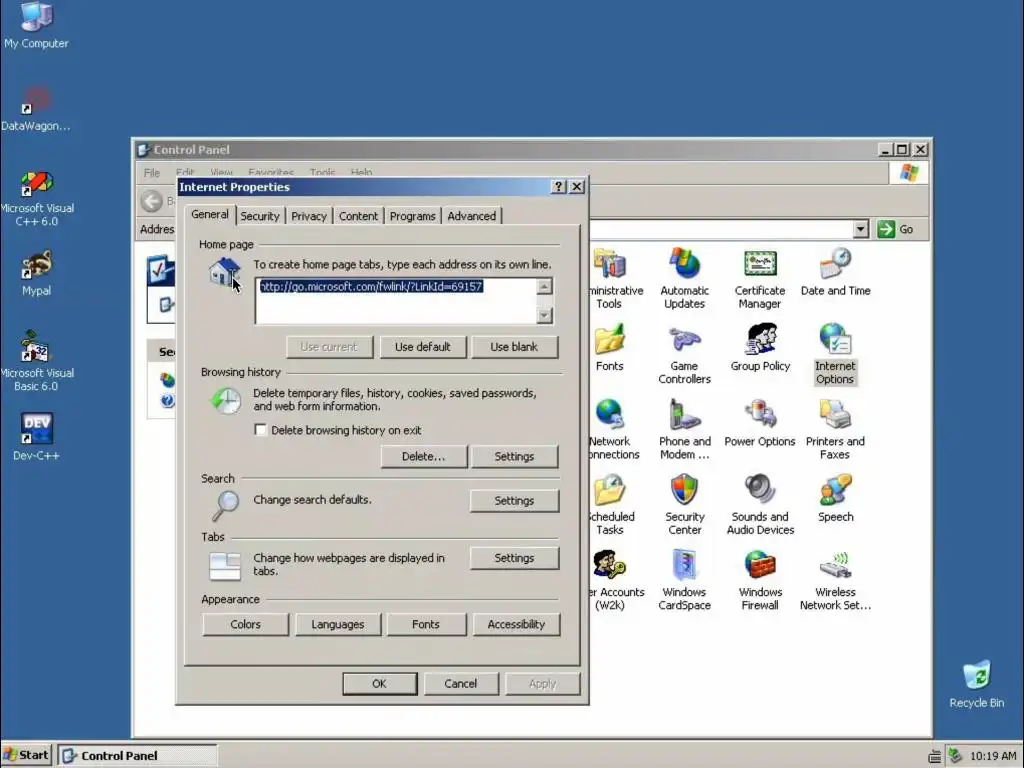This screenshot has width=1024, height=768.
Task: Open Tabs Settings button
Action: (x=514, y=558)
